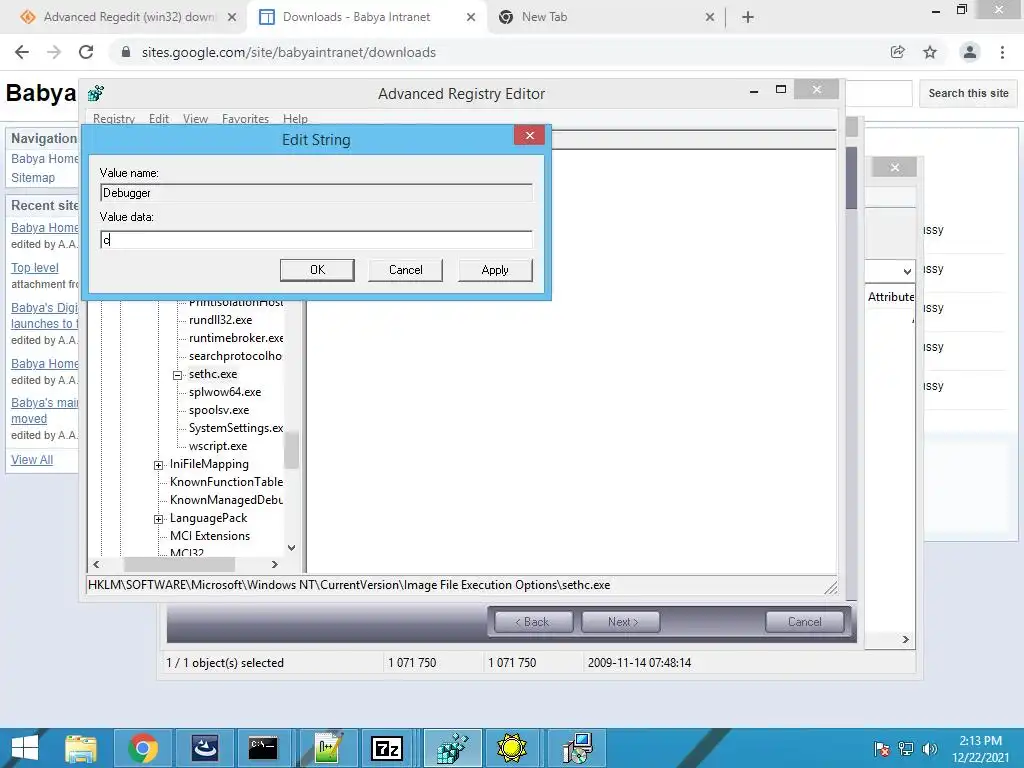
Task: Select splwow64.exe in the registry tree
Action: (x=225, y=392)
